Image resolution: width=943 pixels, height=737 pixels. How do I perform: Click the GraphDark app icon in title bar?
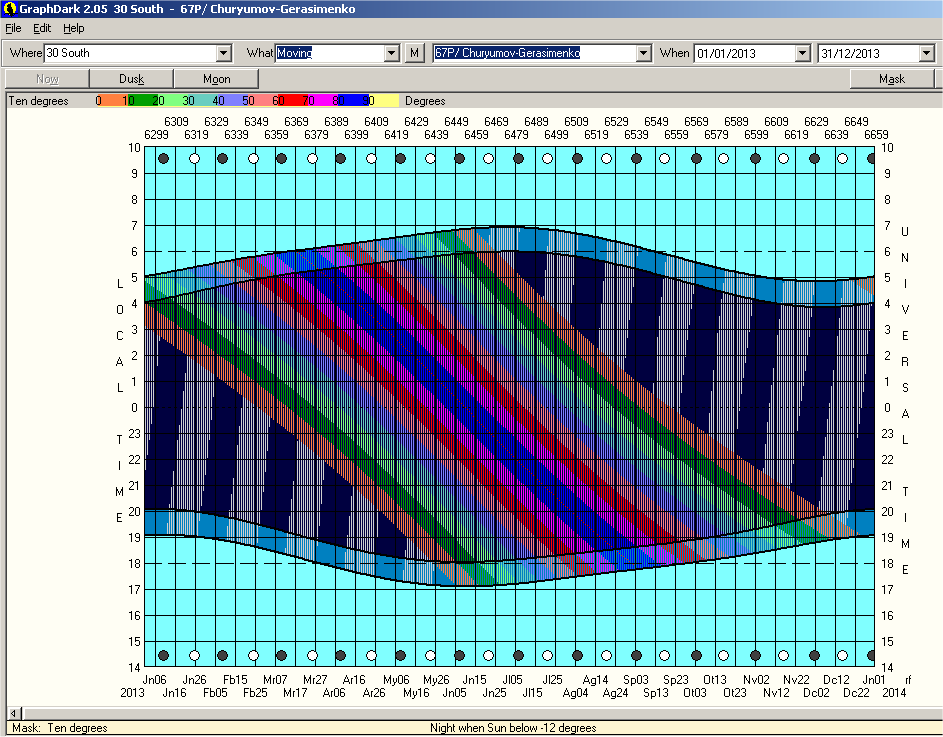pyautogui.click(x=9, y=8)
